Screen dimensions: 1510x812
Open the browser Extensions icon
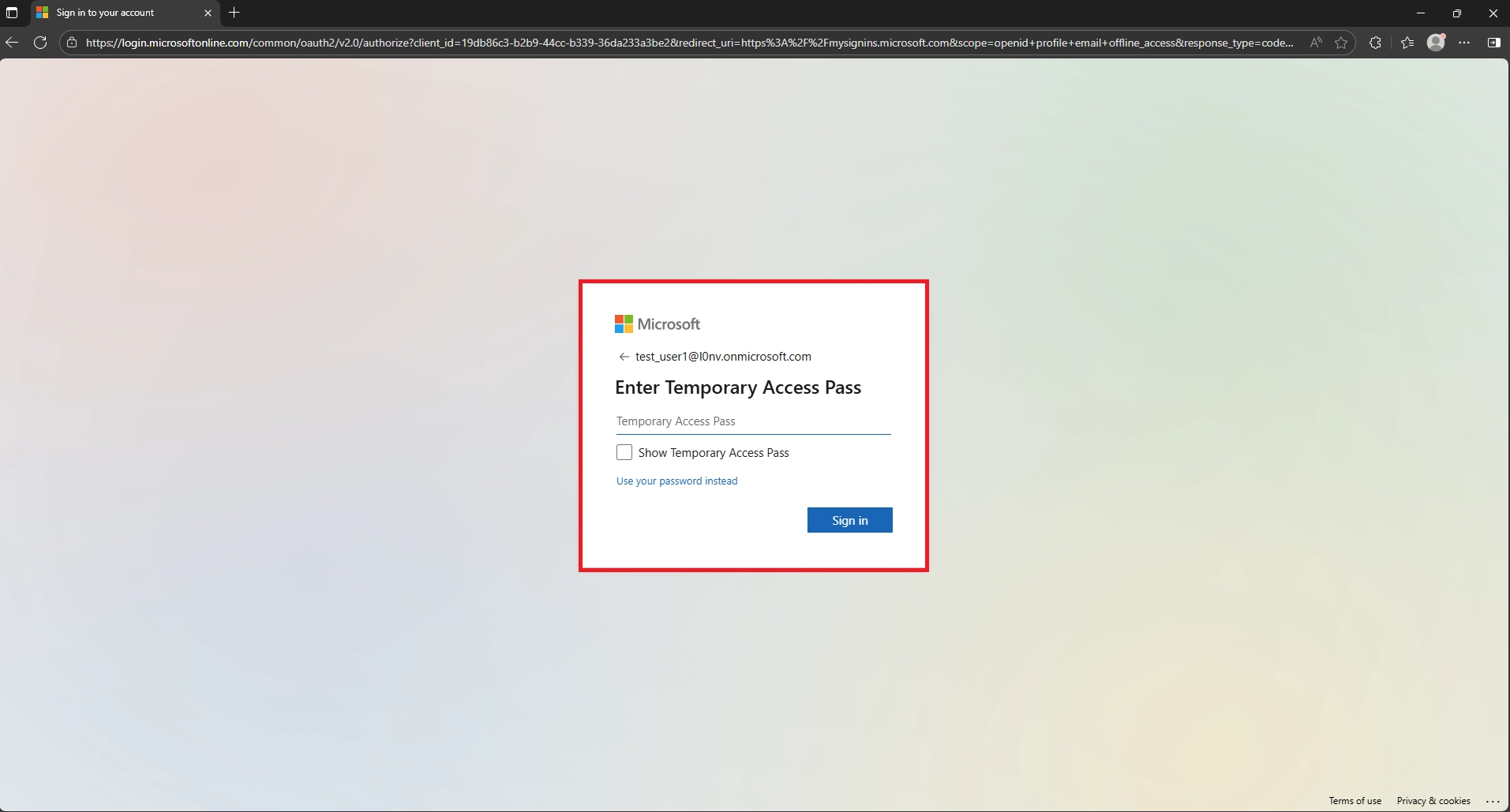1375,43
